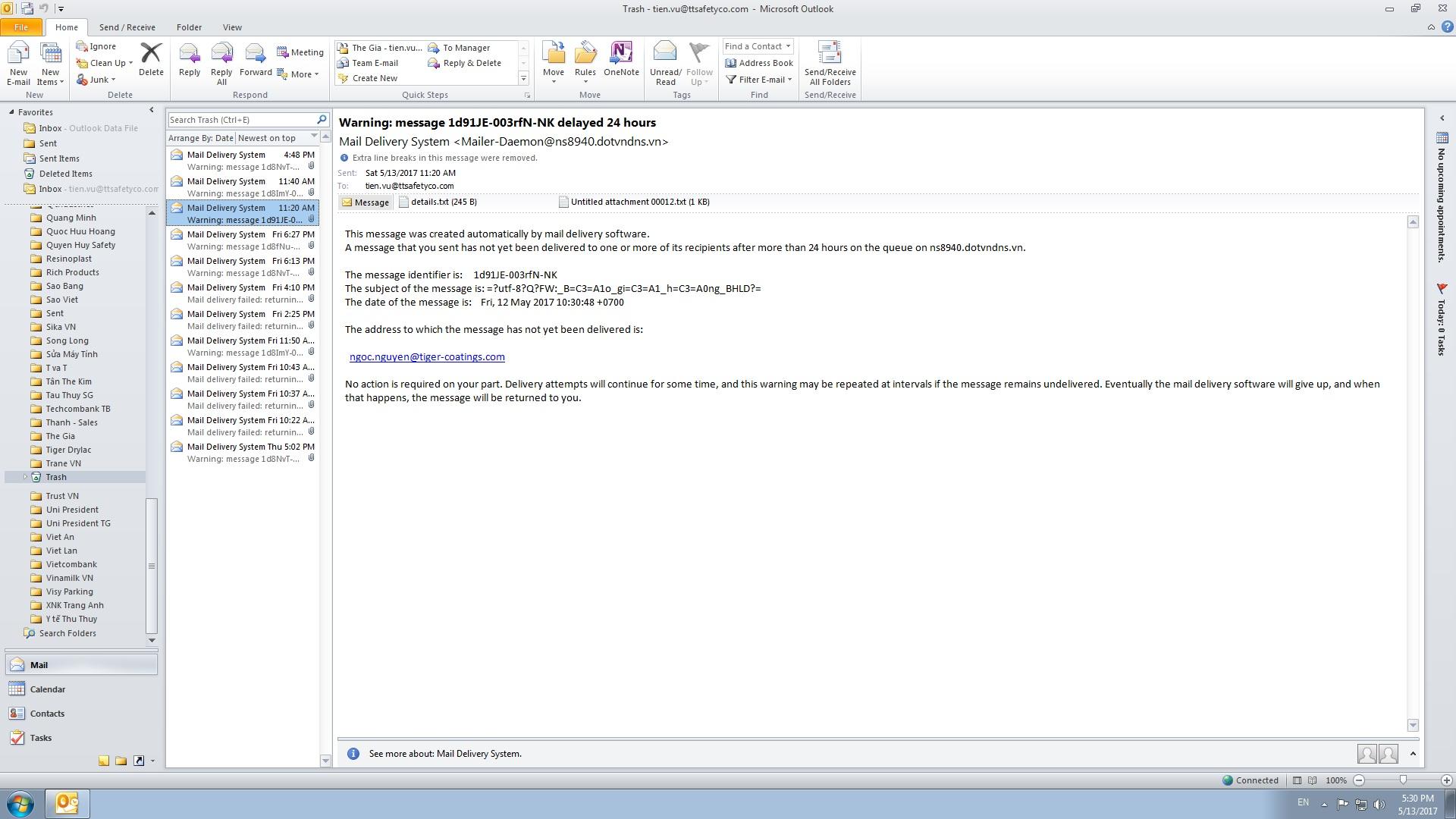This screenshot has height=819, width=1456.
Task: Open the Windows Start menu
Action: (20, 804)
